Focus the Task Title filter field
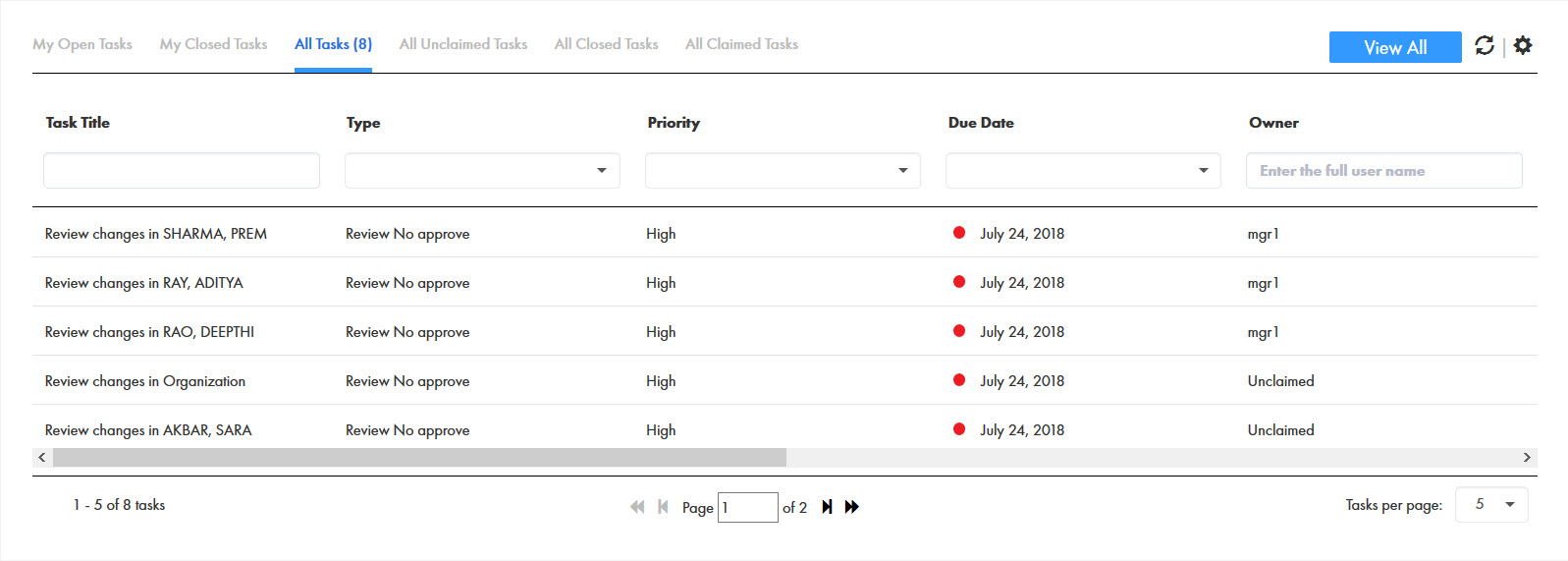The height and width of the screenshot is (561, 1568). coord(182,171)
